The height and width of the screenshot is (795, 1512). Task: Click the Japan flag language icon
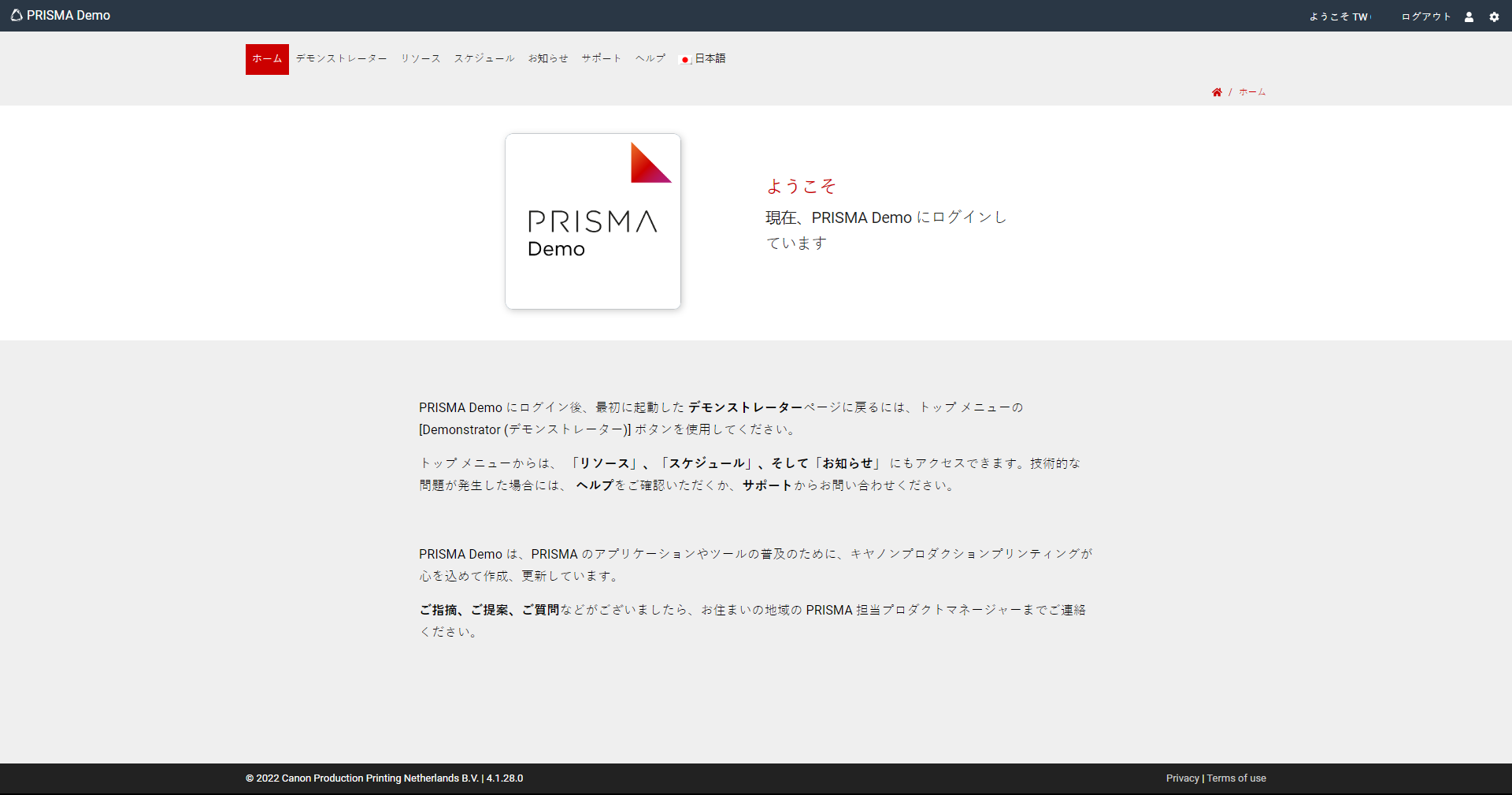[685, 59]
